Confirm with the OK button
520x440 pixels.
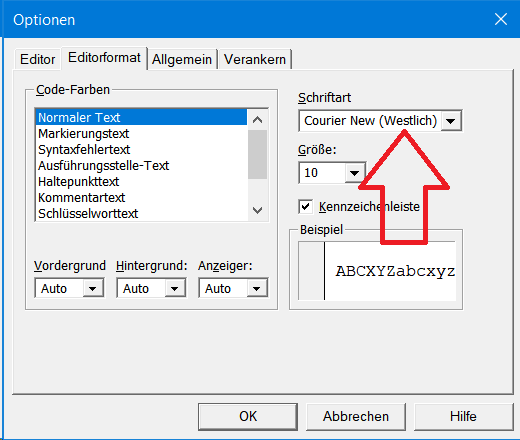[x=248, y=417]
